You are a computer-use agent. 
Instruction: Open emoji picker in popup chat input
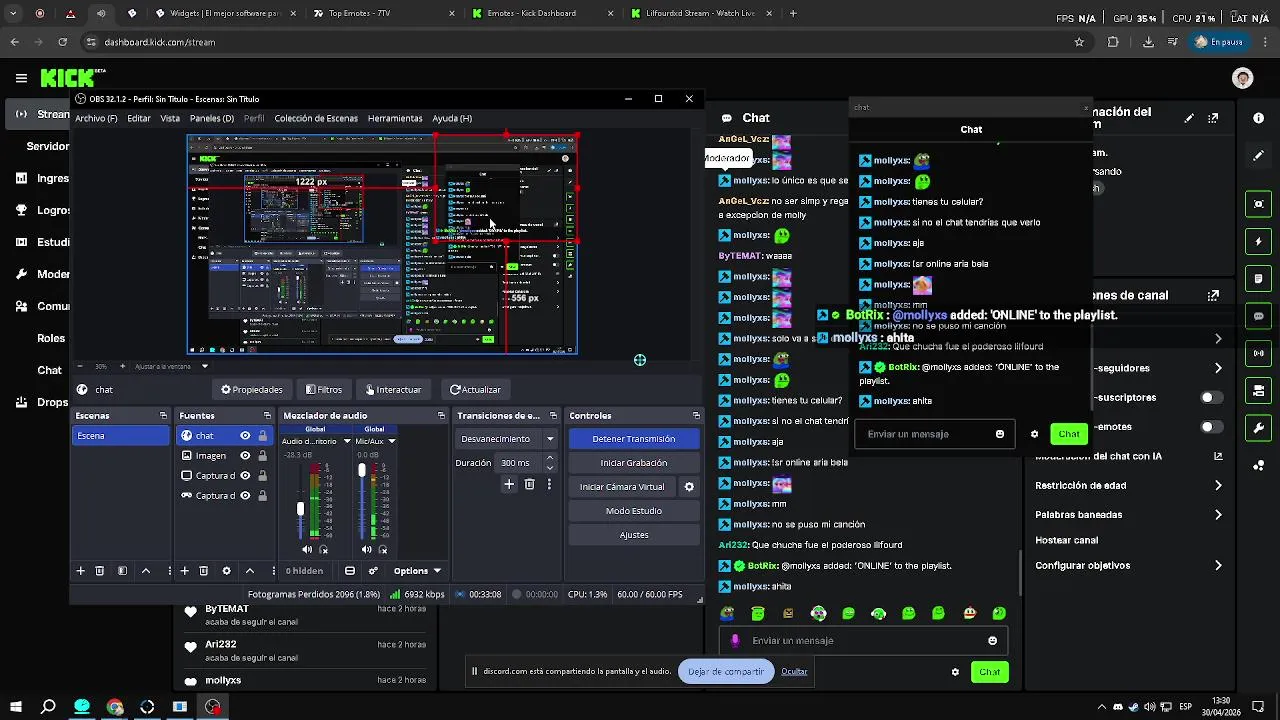(1000, 434)
